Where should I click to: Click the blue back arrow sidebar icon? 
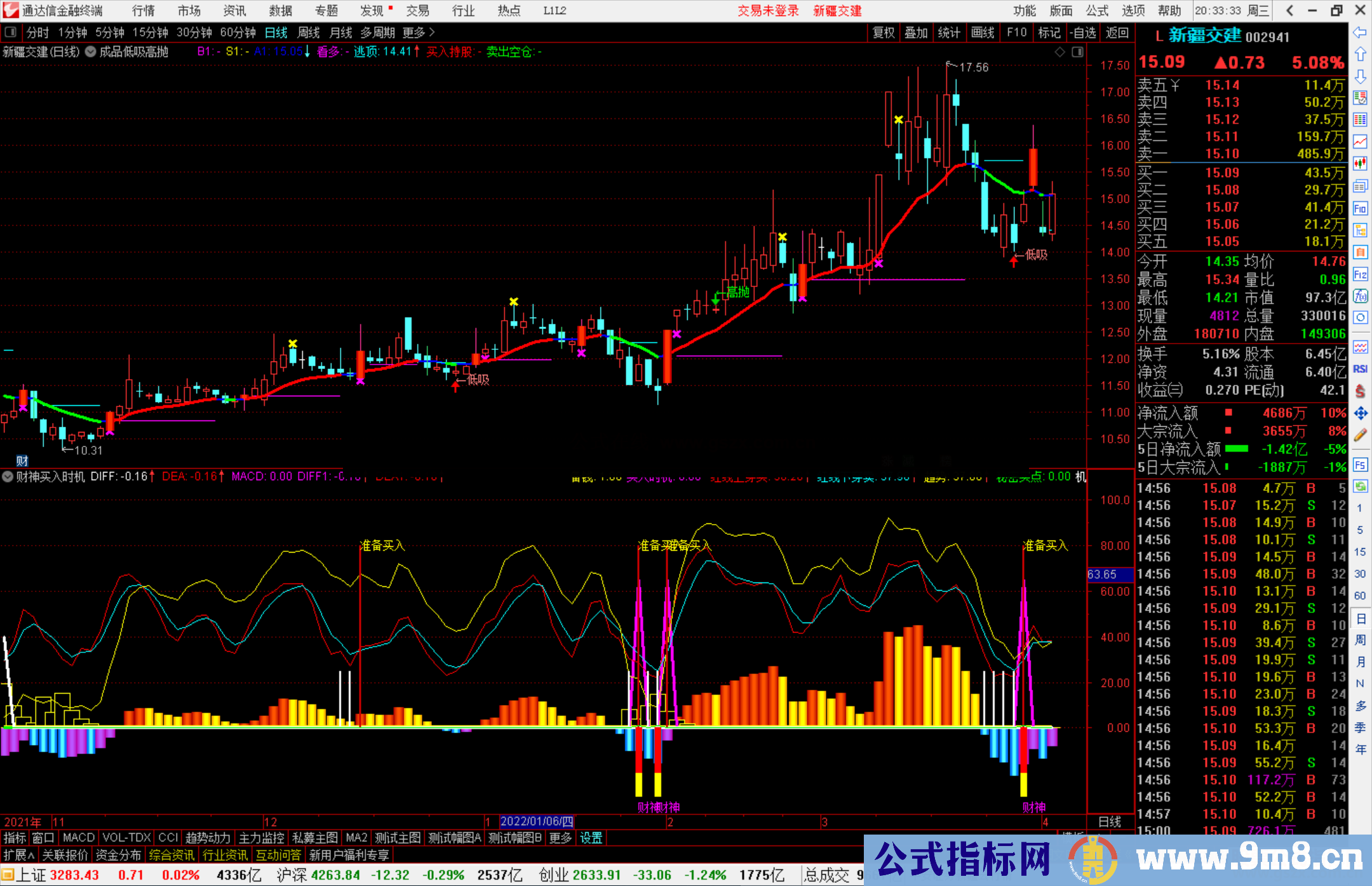[x=1360, y=32]
